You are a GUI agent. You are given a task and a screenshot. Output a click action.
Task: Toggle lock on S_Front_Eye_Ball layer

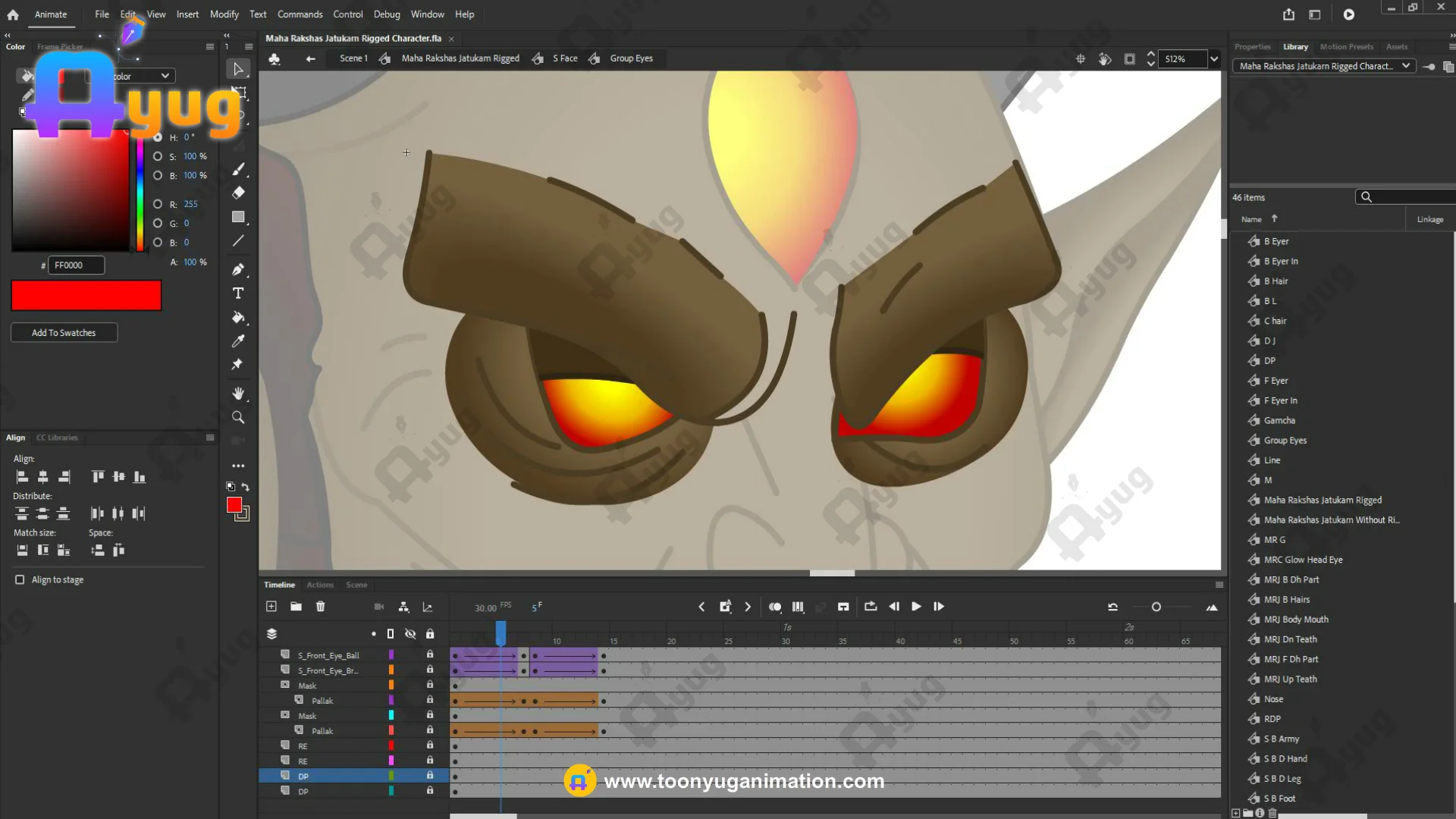(x=430, y=654)
